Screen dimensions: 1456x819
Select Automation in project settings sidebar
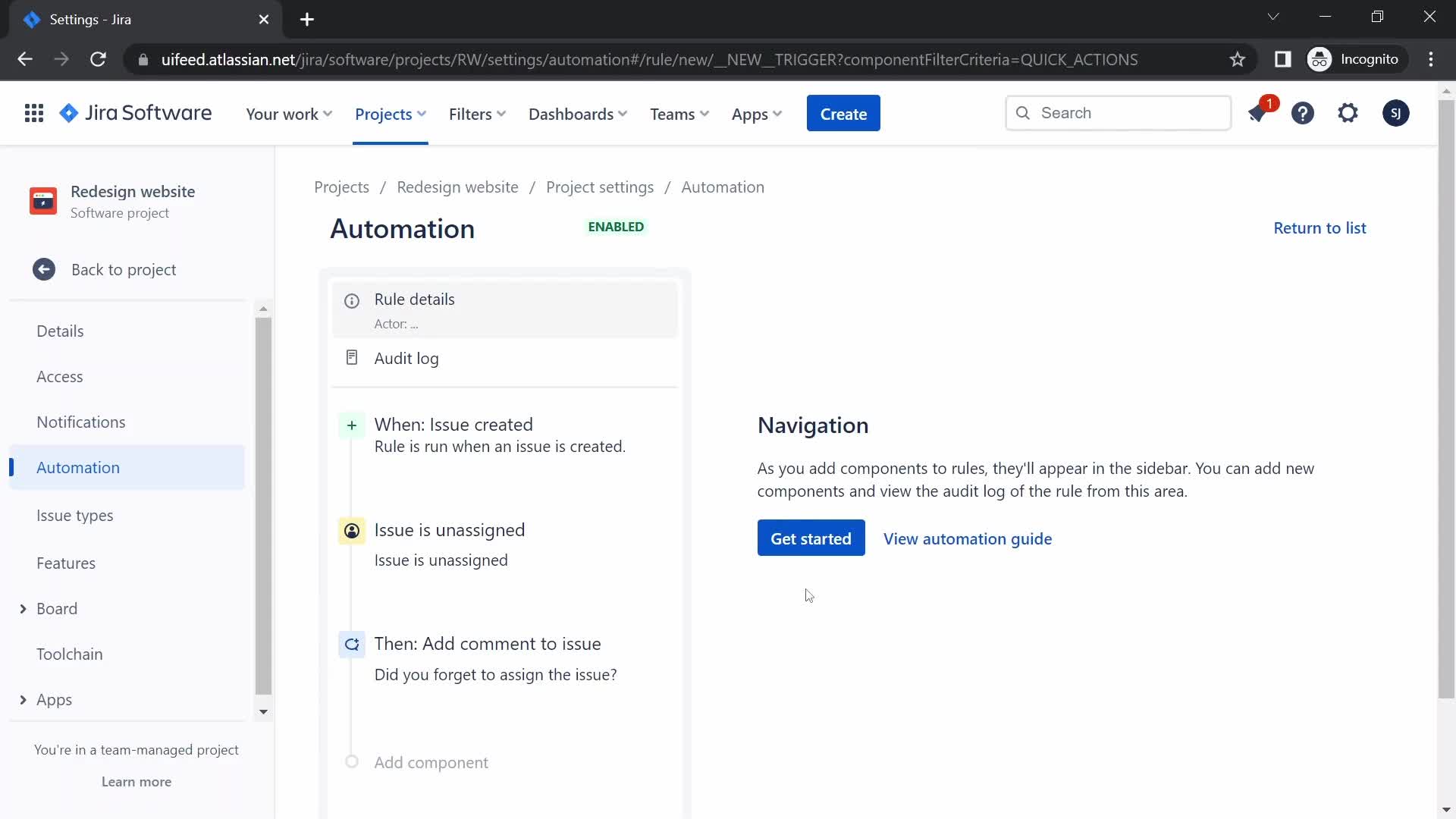[x=78, y=467]
